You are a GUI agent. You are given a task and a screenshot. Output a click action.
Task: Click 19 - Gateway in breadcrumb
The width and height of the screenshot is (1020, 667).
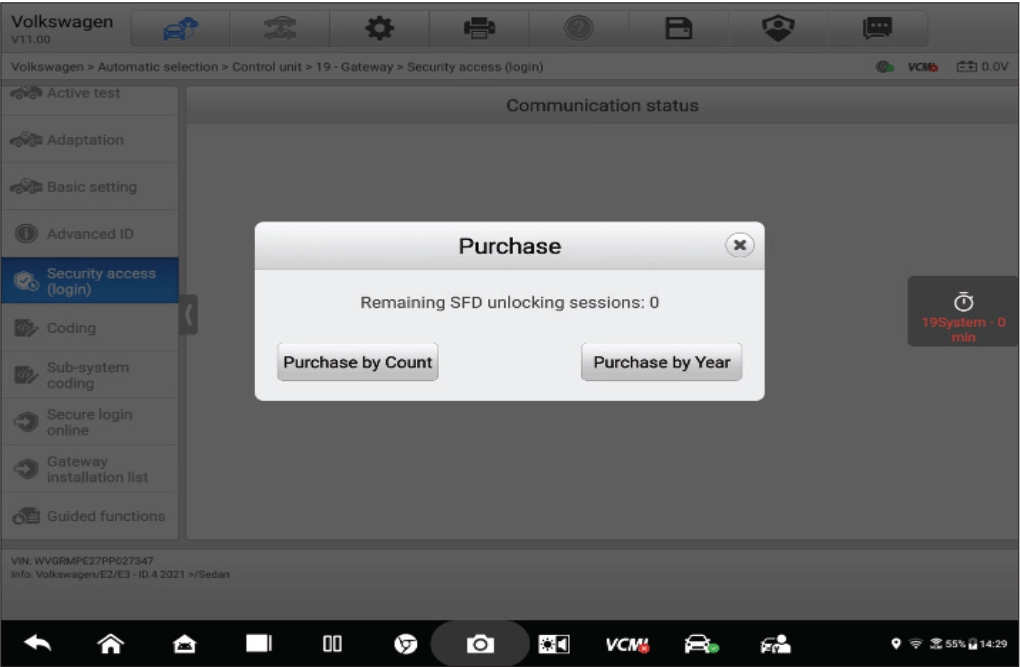(x=355, y=67)
